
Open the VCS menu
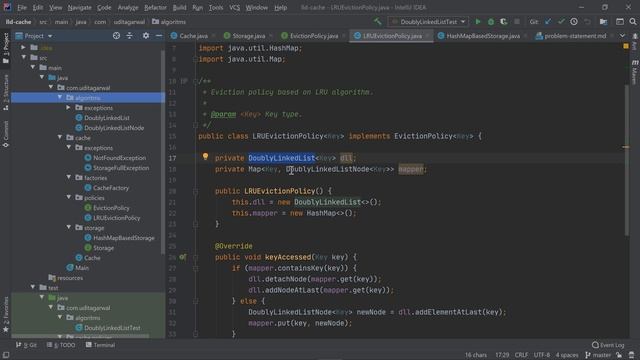point(234,7)
